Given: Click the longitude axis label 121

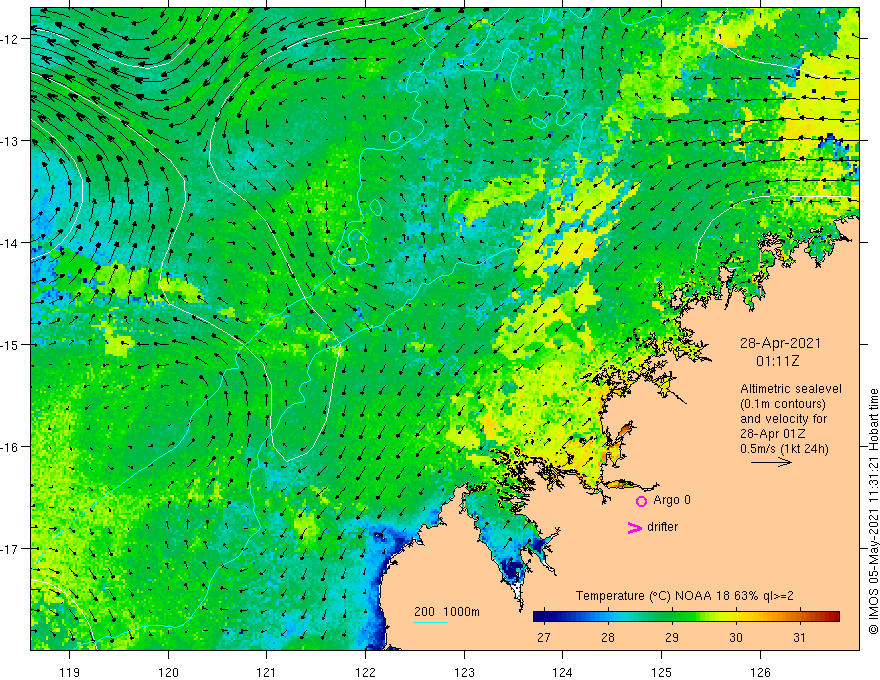Looking at the screenshot, I should 267,672.
